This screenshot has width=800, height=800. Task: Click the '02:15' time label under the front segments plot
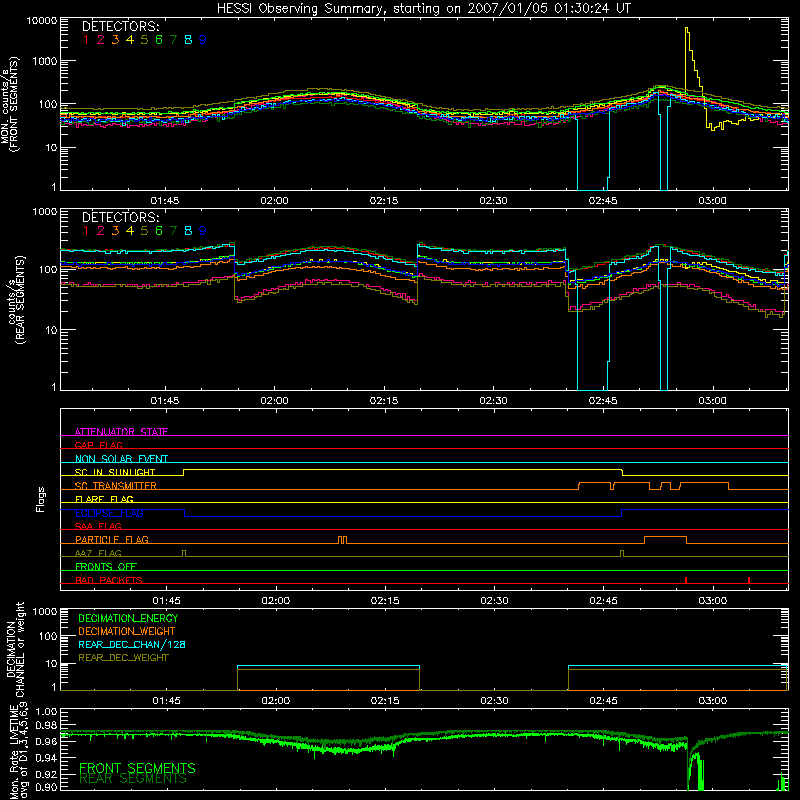[384, 201]
